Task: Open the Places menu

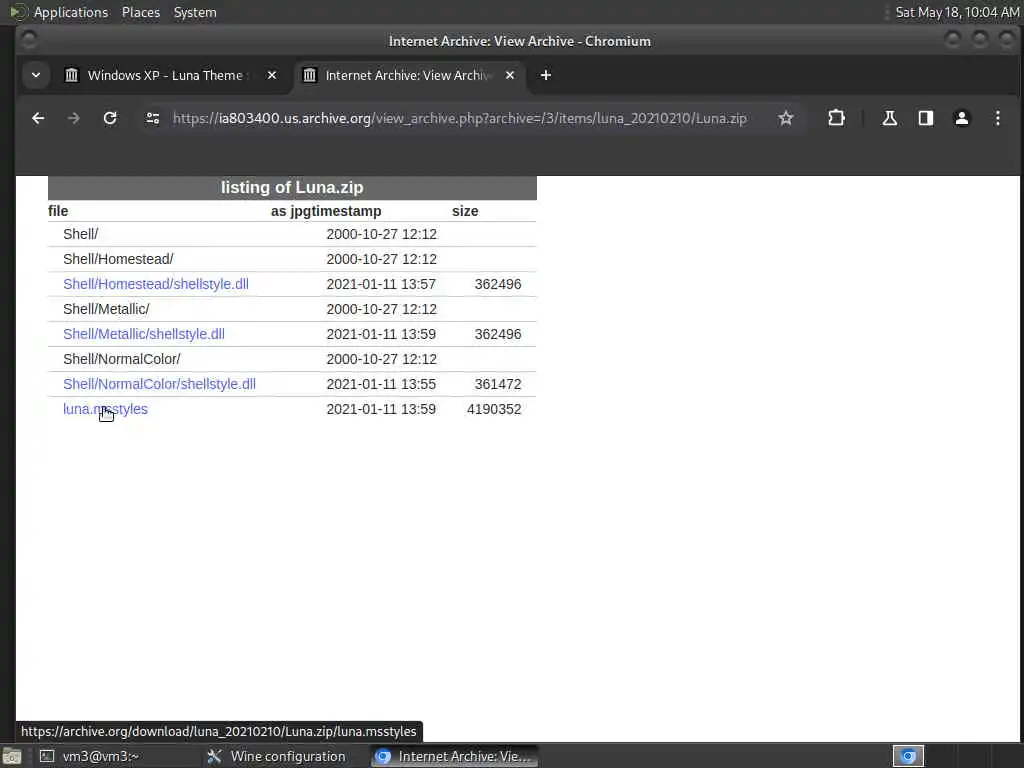Action: [140, 12]
